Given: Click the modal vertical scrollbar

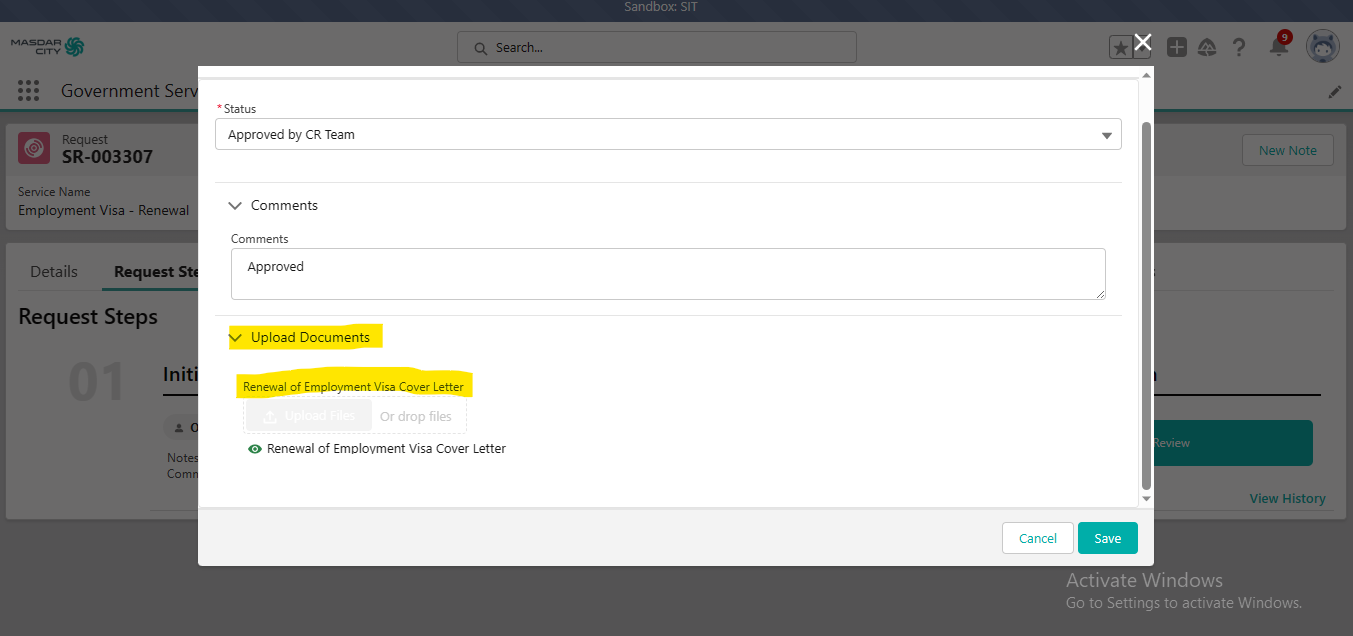Looking at the screenshot, I should [x=1147, y=305].
